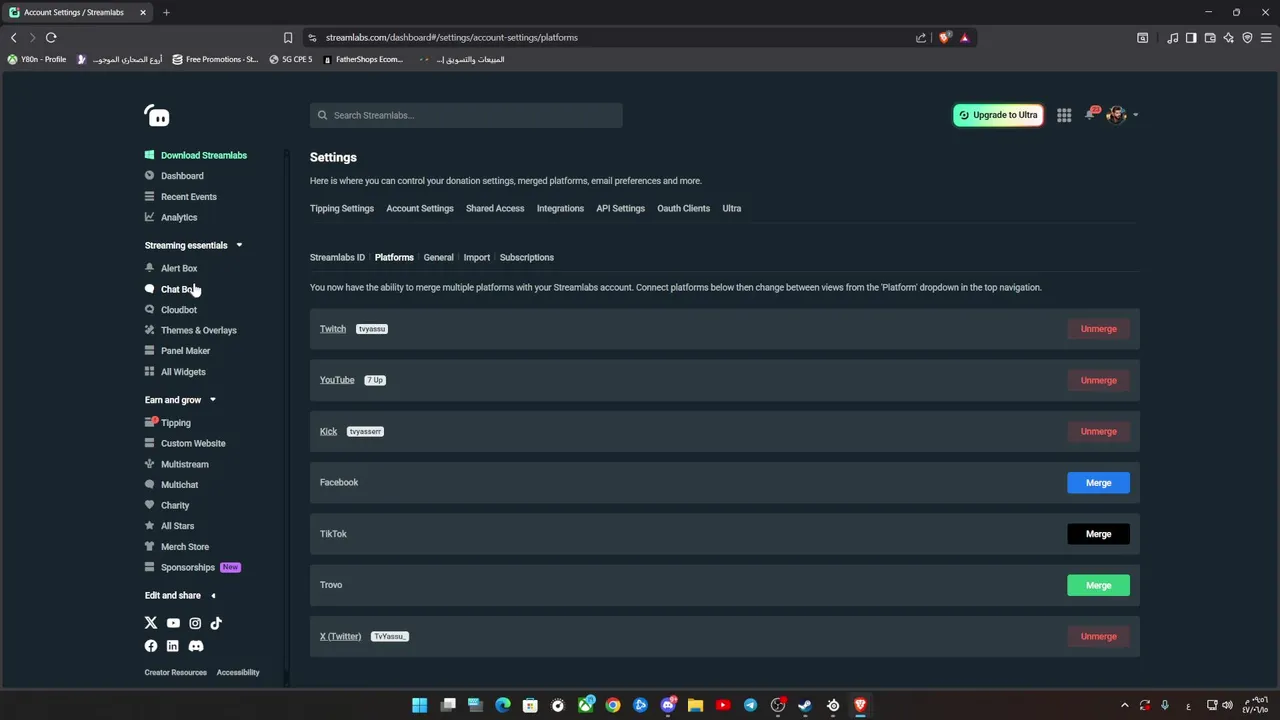Click the X (Twitter) social icon in sidebar
Viewport: 1280px width, 720px height.
click(151, 623)
